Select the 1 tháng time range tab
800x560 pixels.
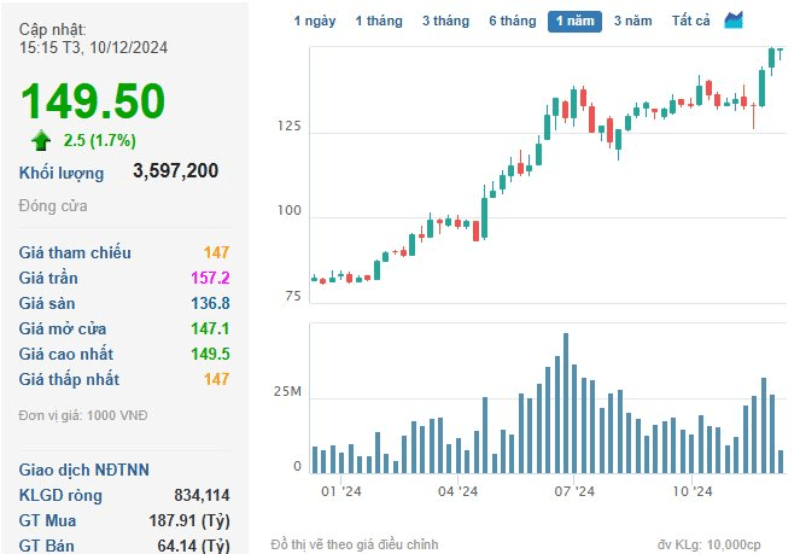(379, 21)
